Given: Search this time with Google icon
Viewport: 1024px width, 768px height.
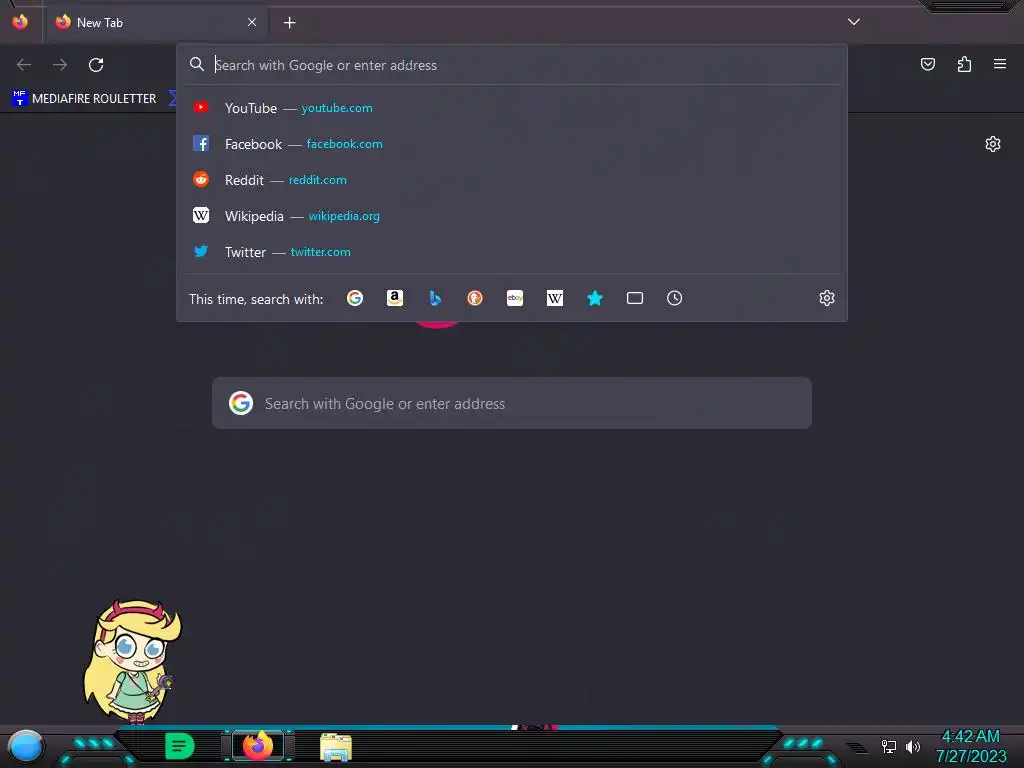Looking at the screenshot, I should point(355,298).
